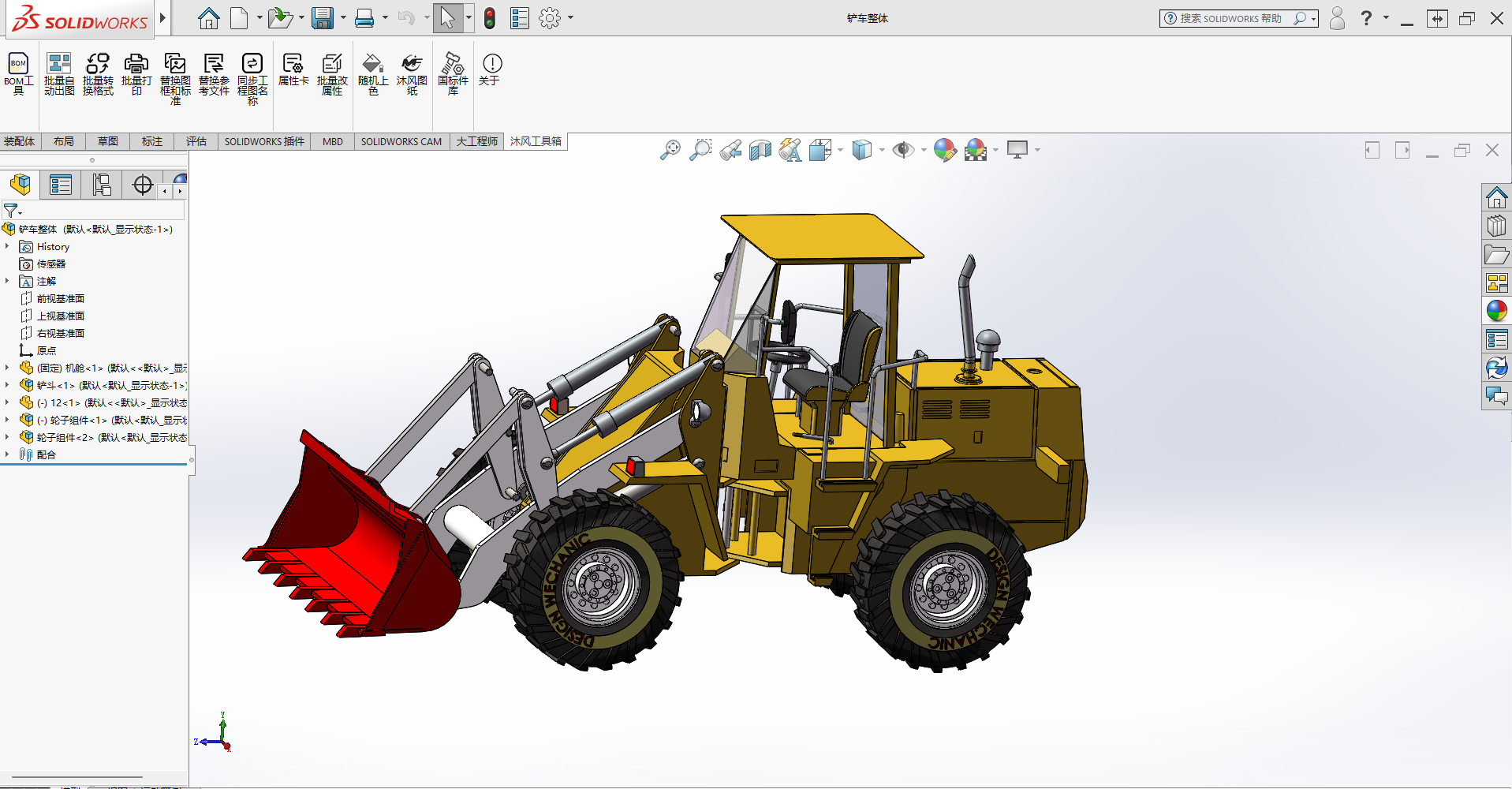Open the ConfigurationManager tab icon
Image resolution: width=1512 pixels, height=789 pixels.
(102, 185)
